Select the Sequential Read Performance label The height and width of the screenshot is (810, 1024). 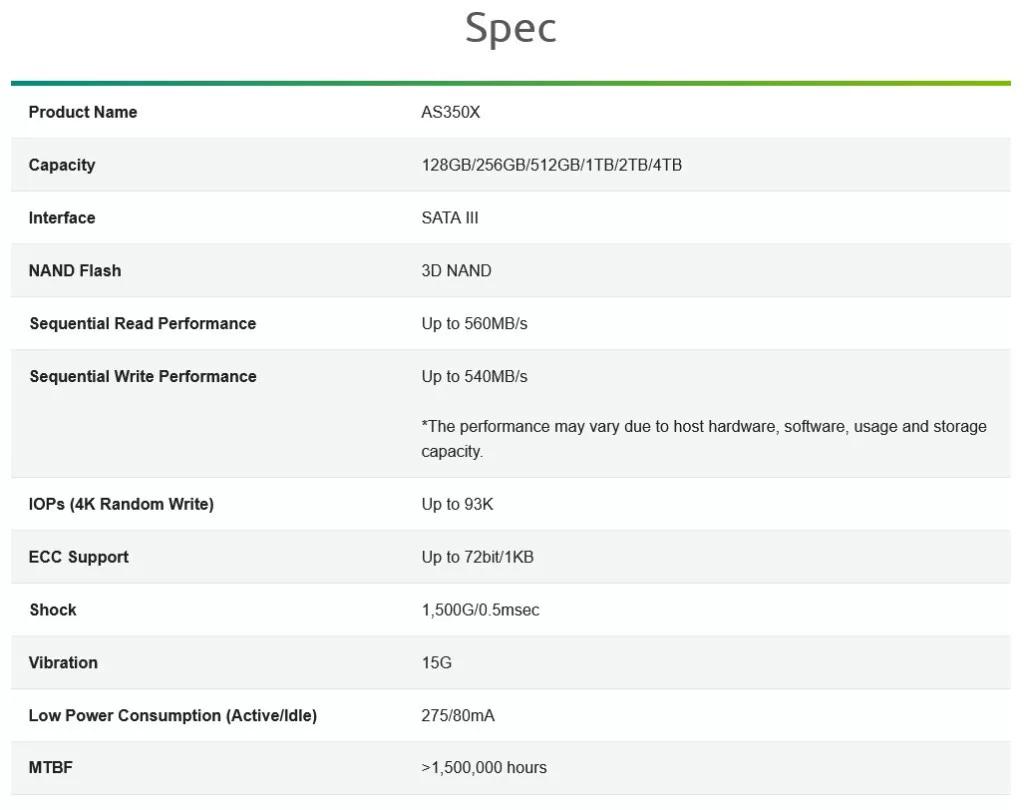pyautogui.click(x=143, y=324)
